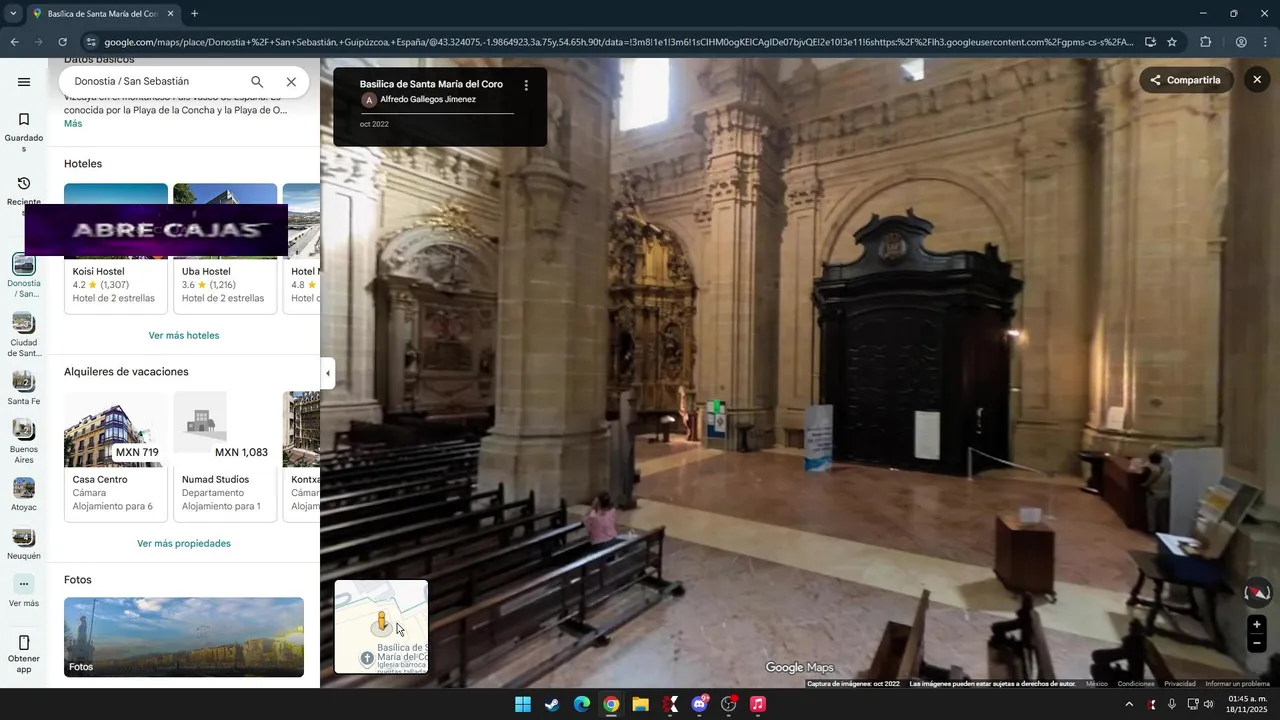1280x720 pixels.
Task: Click Ver más hoteles link
Action: (184, 335)
